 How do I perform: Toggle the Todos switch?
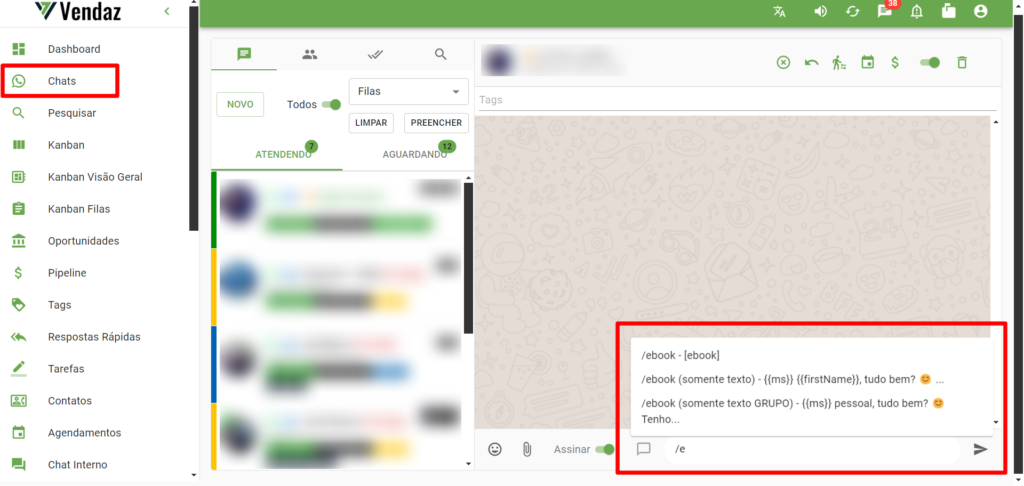pyautogui.click(x=331, y=104)
